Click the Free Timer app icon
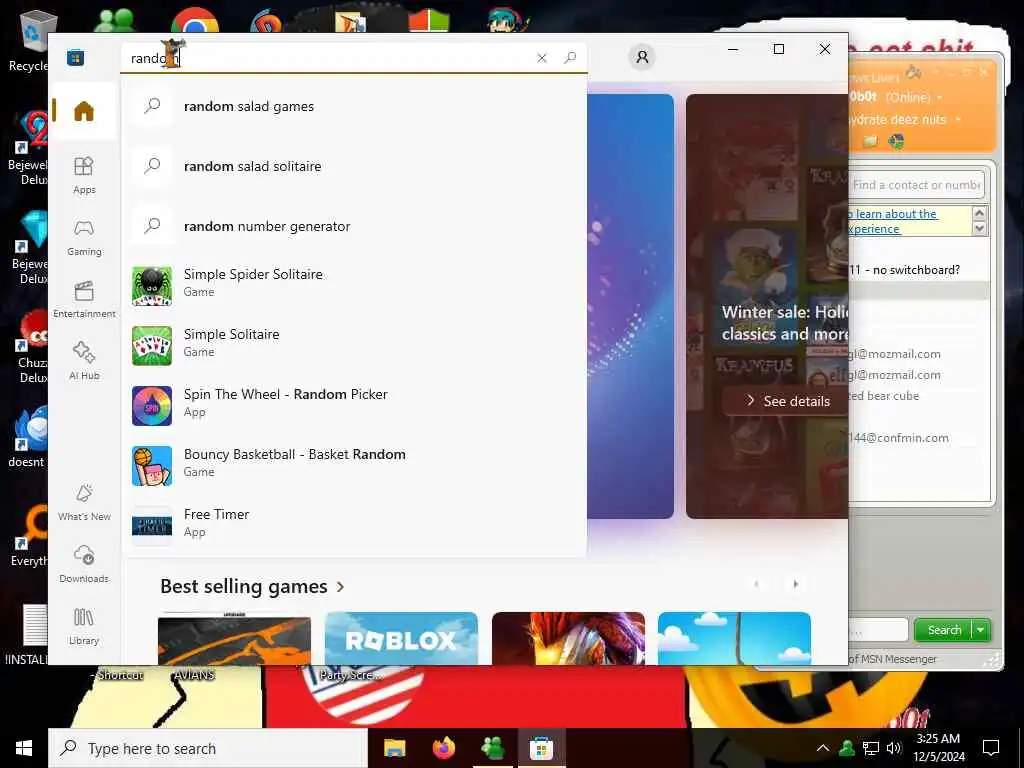The height and width of the screenshot is (768, 1024). pos(152,525)
